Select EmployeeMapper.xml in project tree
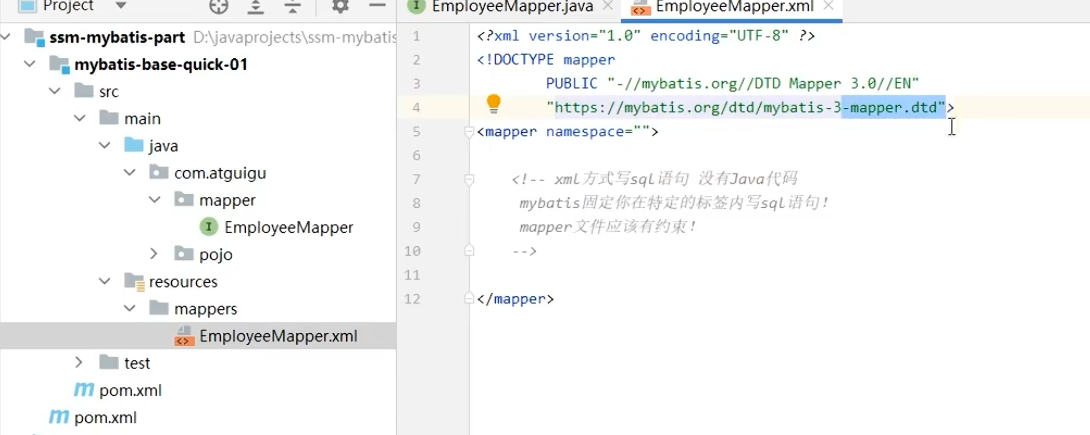This screenshot has width=1090, height=435. (278, 336)
